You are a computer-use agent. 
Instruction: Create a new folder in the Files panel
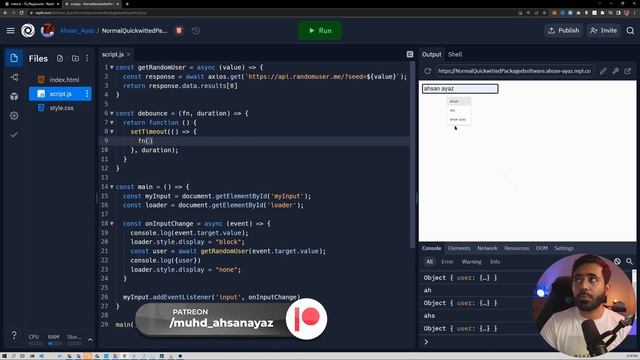pyautogui.click(x=76, y=58)
